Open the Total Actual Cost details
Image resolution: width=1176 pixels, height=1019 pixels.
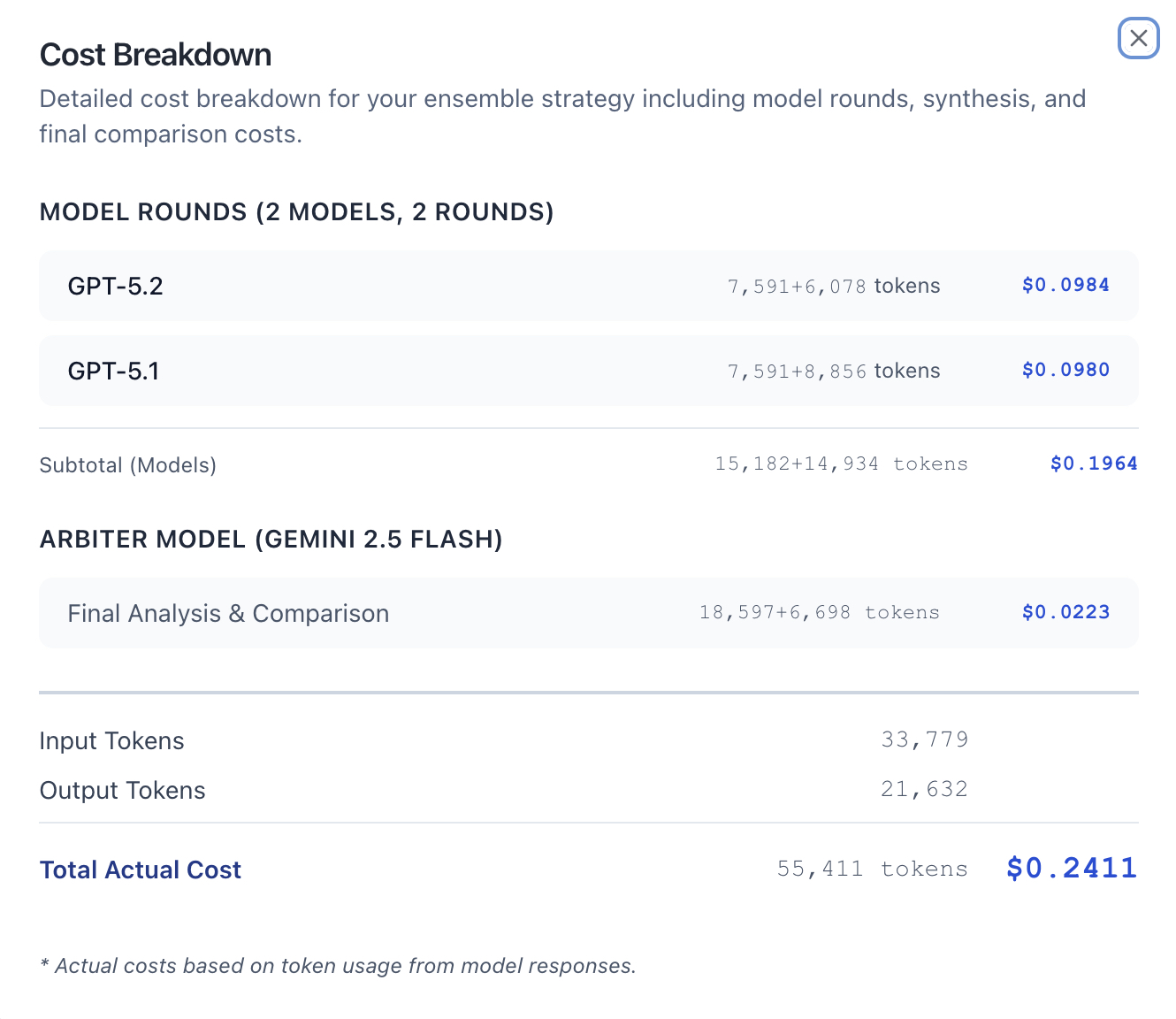[x=140, y=870]
